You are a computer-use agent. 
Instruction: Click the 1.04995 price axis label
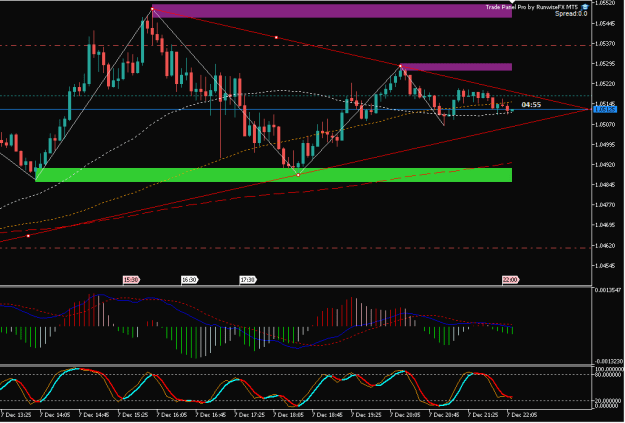[x=605, y=144]
